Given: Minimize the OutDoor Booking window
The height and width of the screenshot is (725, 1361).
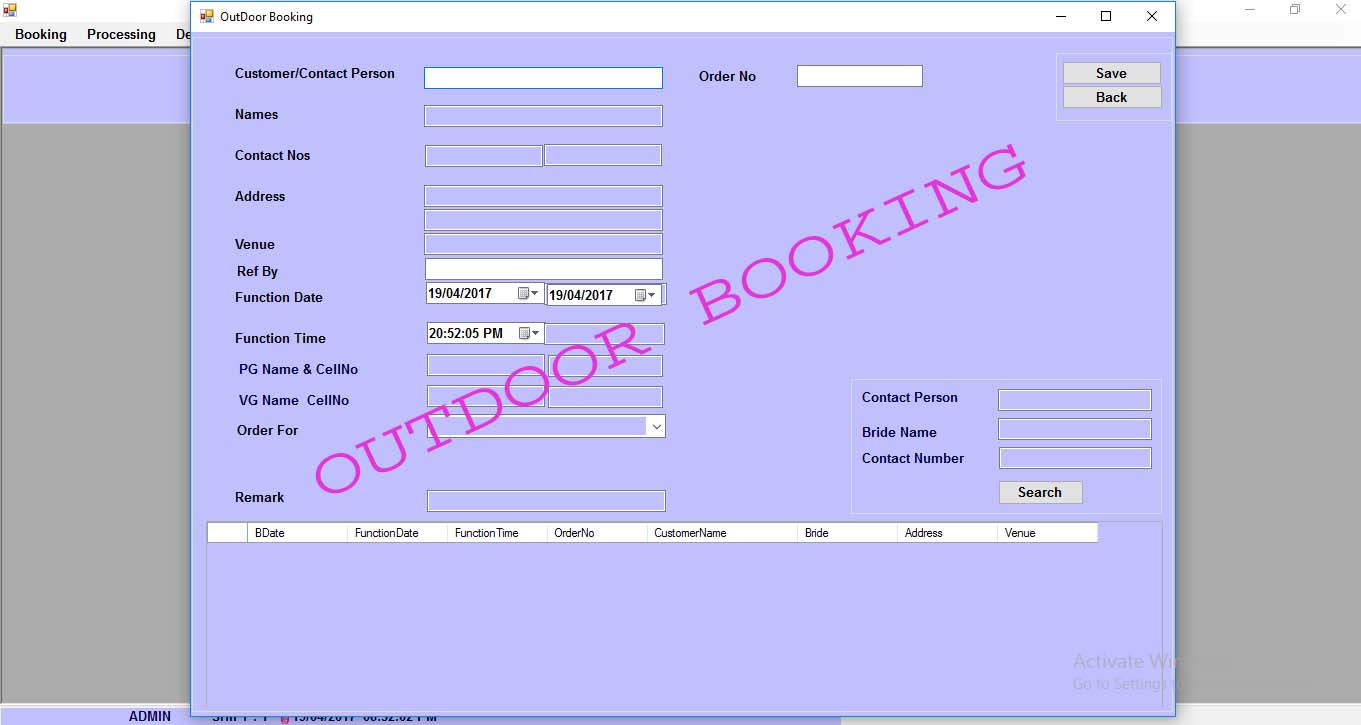Looking at the screenshot, I should pyautogui.click(x=1060, y=16).
